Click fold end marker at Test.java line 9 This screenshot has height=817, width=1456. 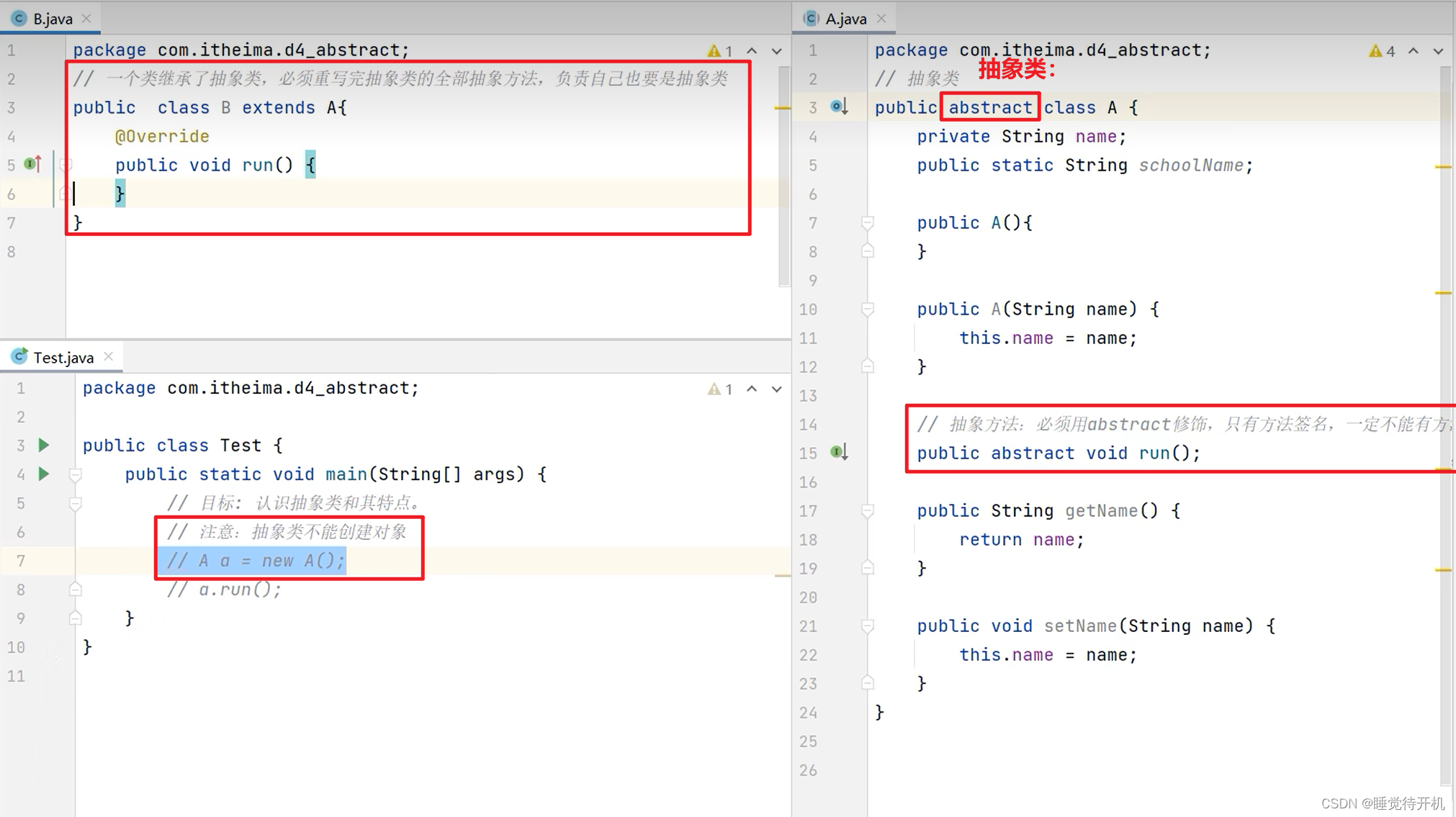75,618
